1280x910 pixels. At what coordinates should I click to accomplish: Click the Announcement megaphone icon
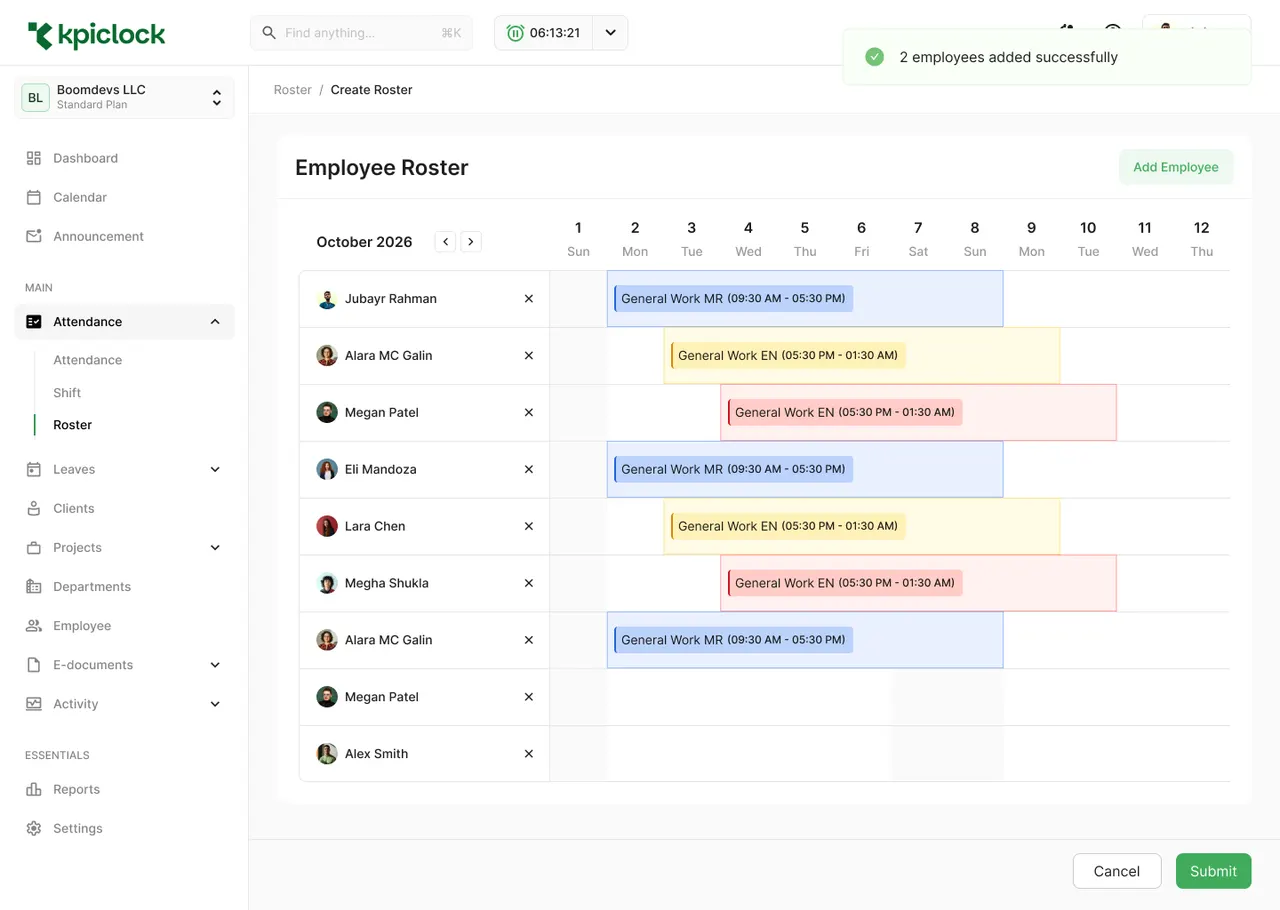click(34, 236)
